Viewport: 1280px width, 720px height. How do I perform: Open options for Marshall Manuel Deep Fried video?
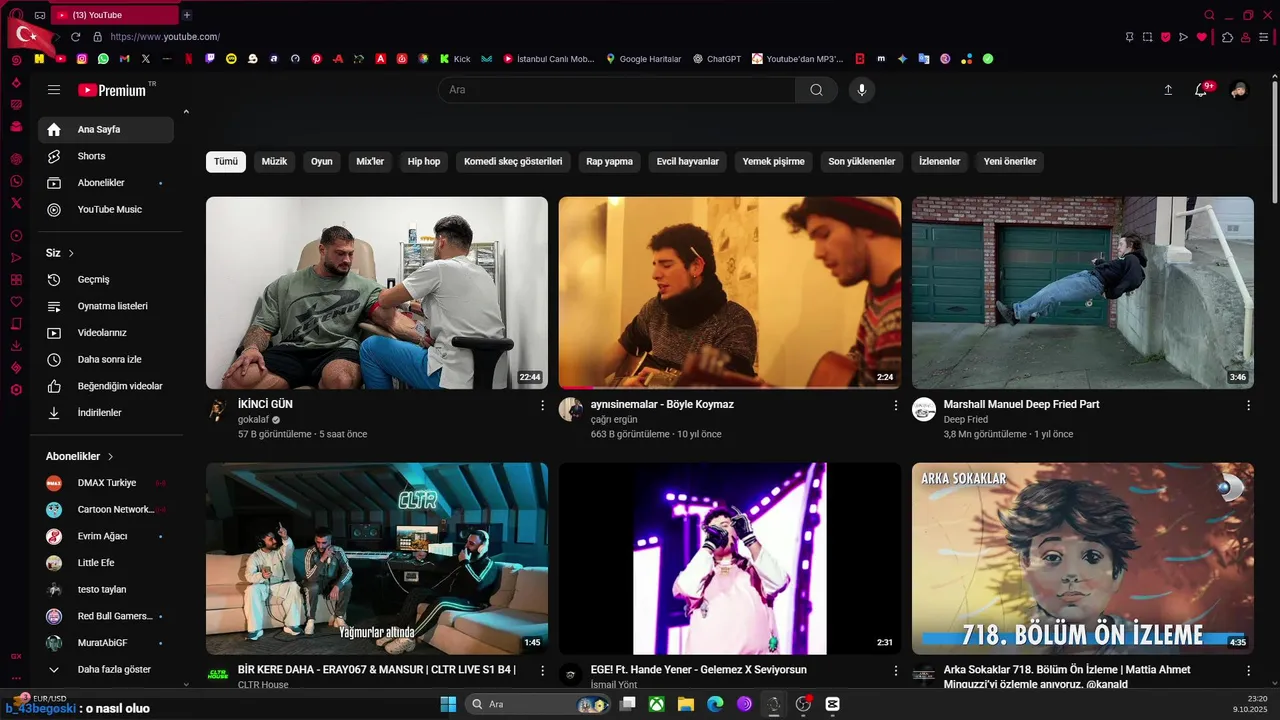pyautogui.click(x=1248, y=405)
